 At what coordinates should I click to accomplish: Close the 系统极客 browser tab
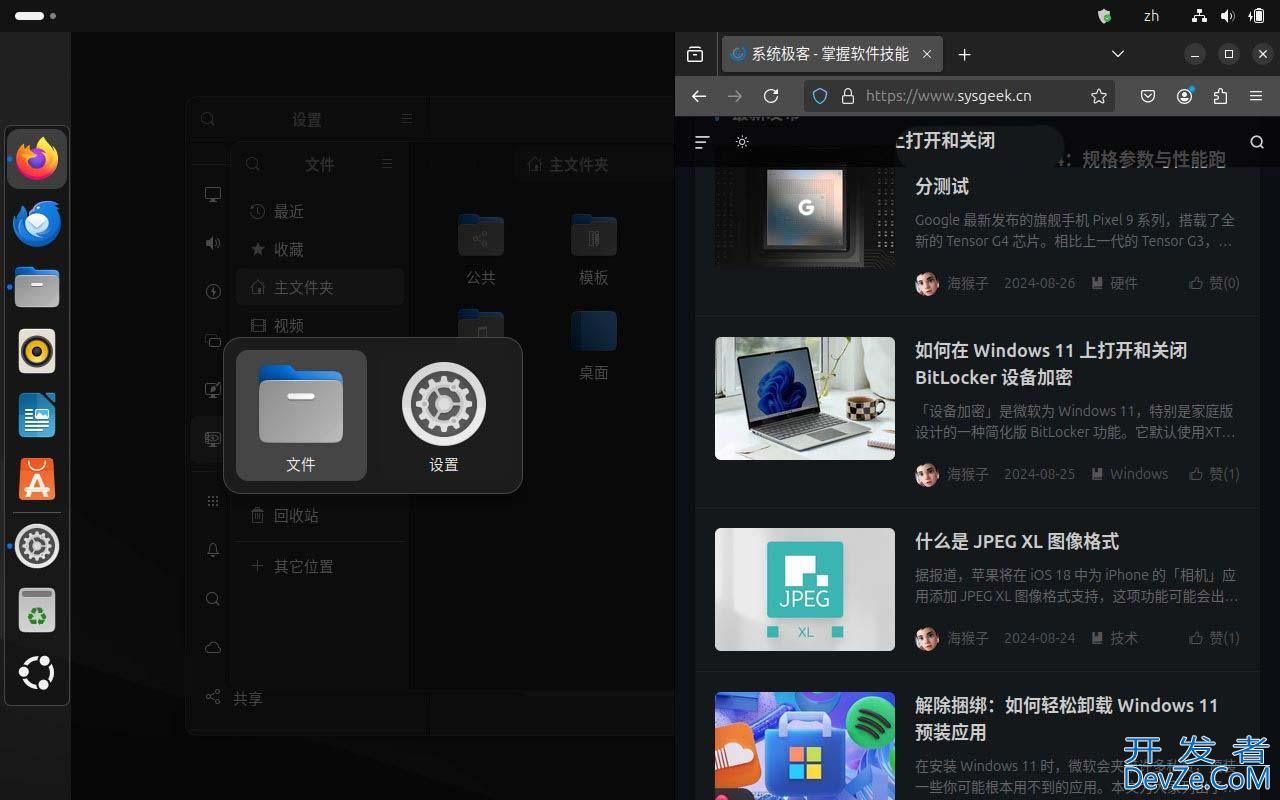click(927, 54)
